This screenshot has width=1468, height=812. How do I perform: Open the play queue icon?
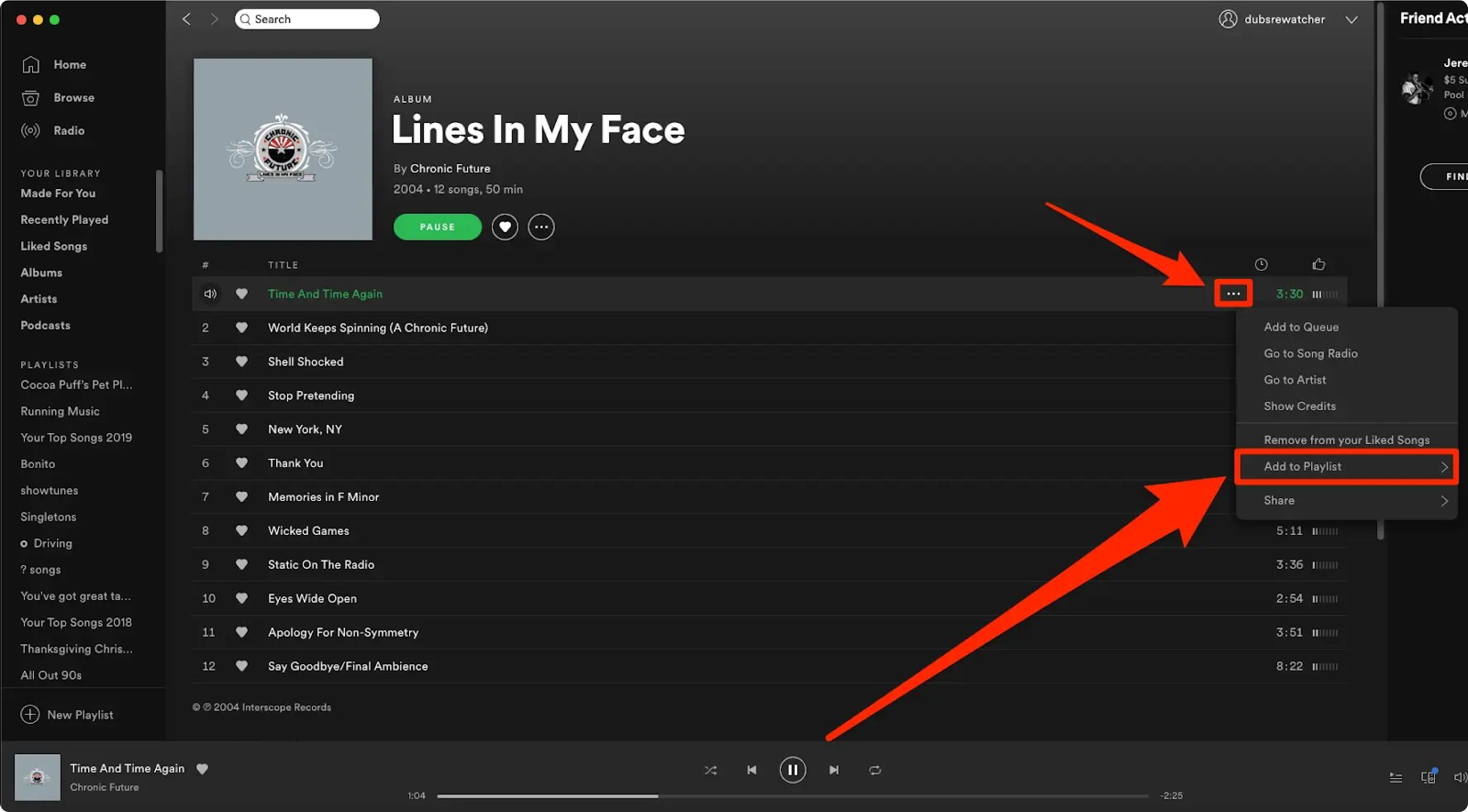[x=1396, y=777]
